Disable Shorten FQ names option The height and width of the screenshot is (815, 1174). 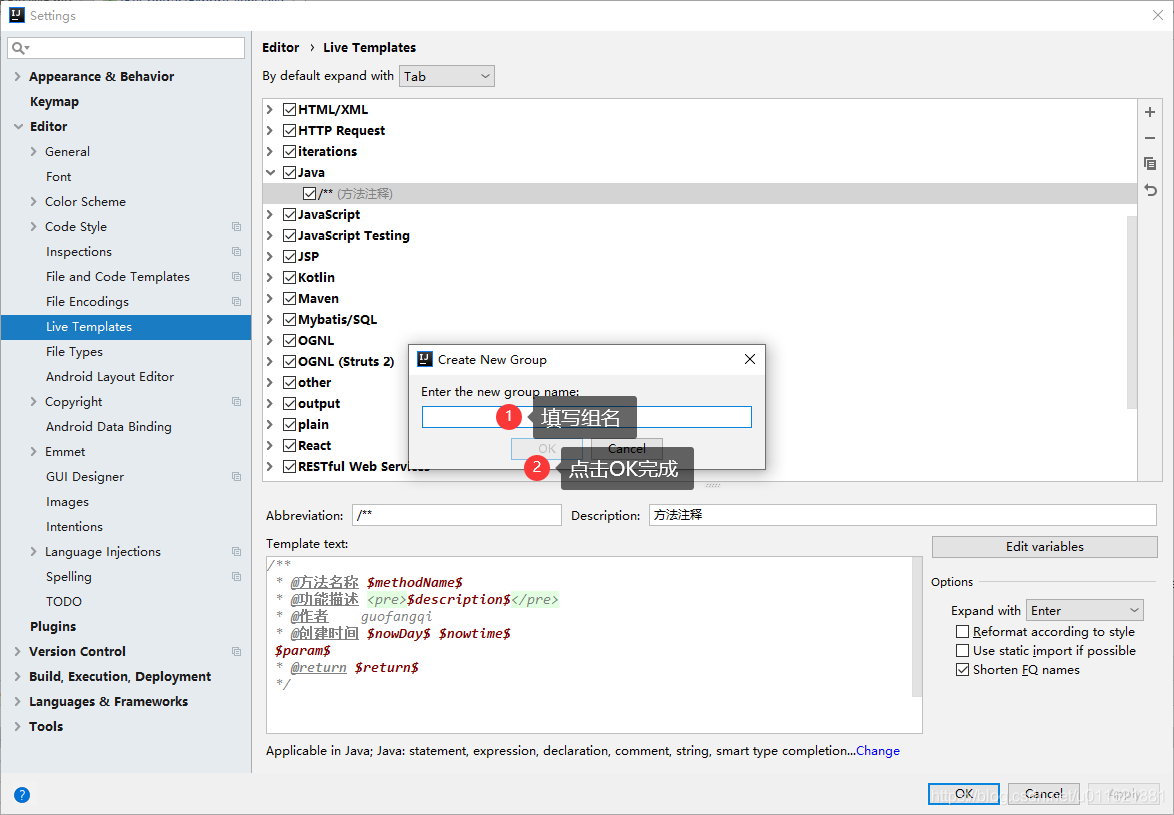pos(963,670)
